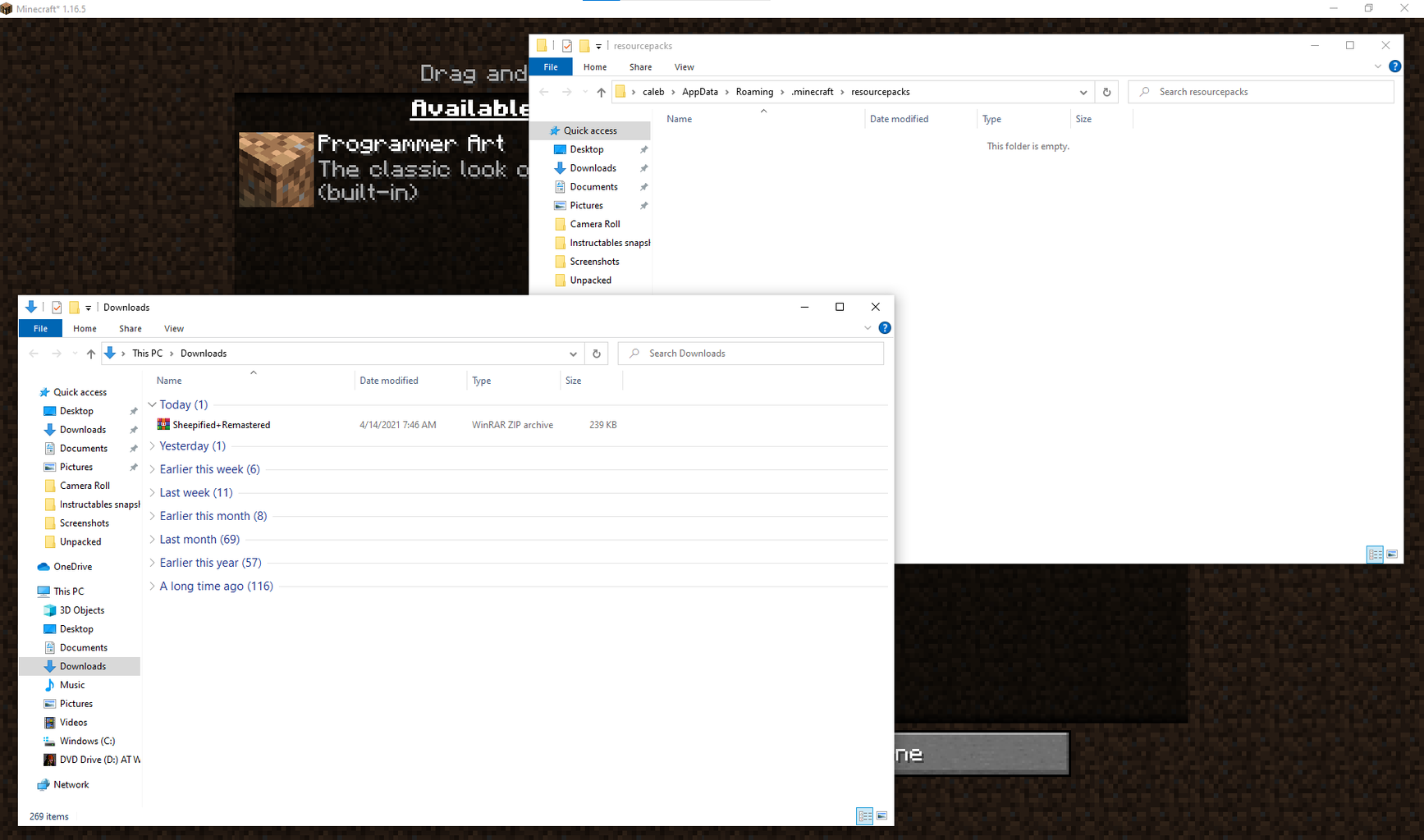Navigate to Roaming via the breadcrumb
Screen dimensions: 1424x840
pos(754,92)
